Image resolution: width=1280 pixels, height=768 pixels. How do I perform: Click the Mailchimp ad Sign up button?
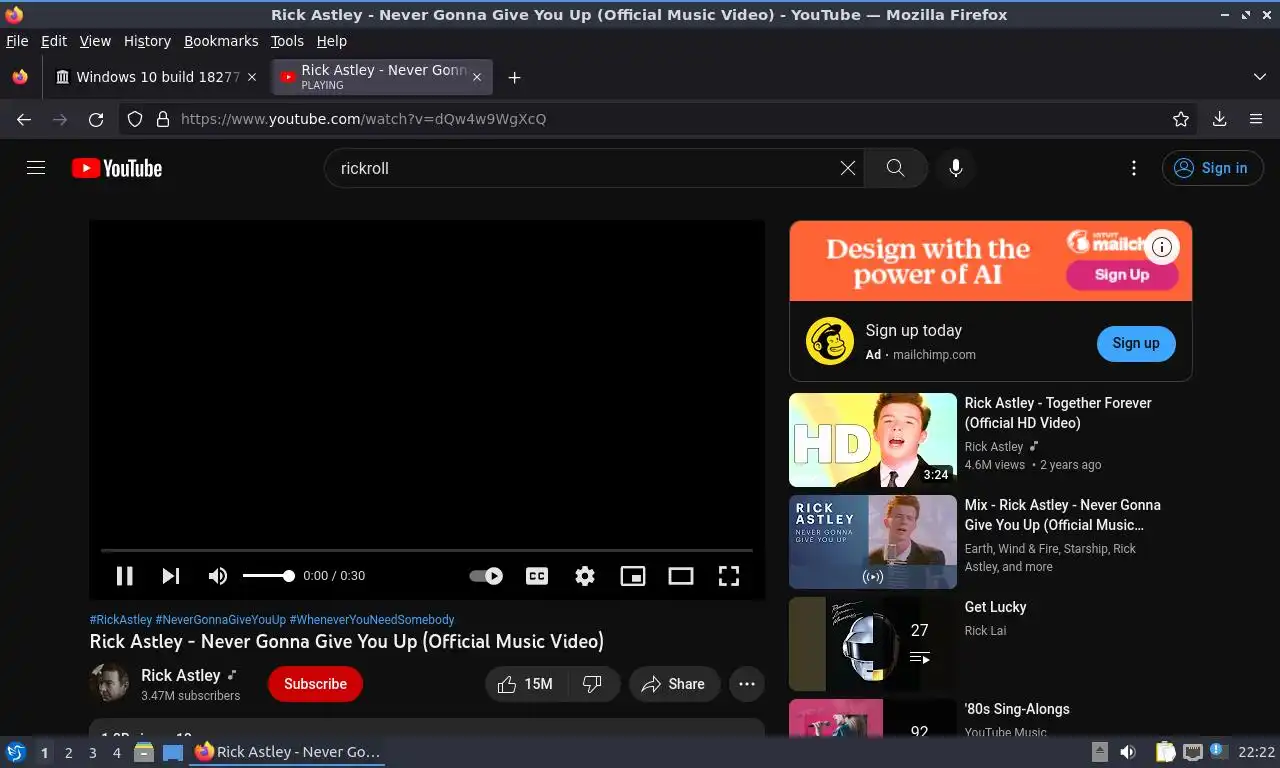(x=1136, y=343)
